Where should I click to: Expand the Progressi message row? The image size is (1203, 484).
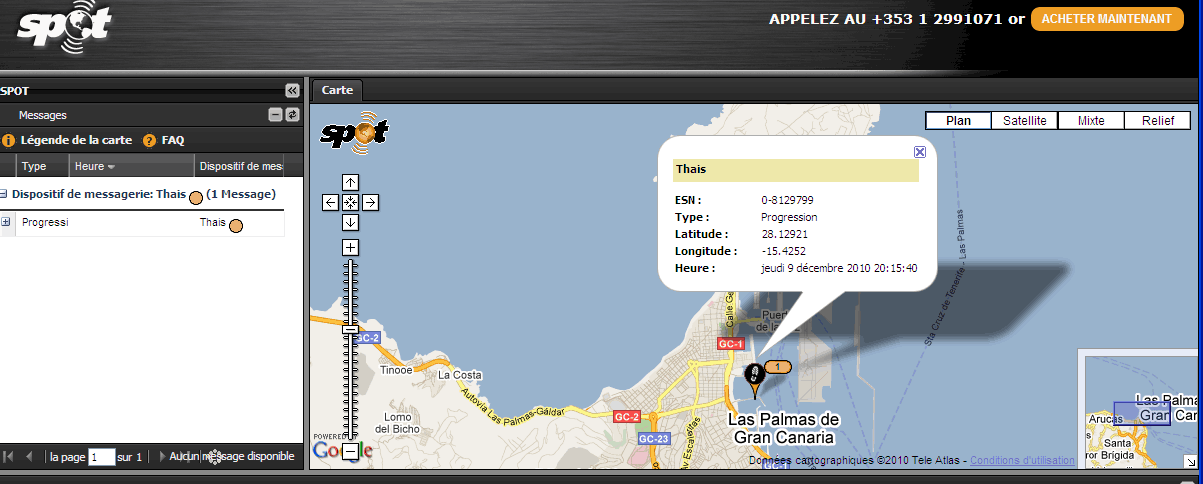click(x=6, y=222)
